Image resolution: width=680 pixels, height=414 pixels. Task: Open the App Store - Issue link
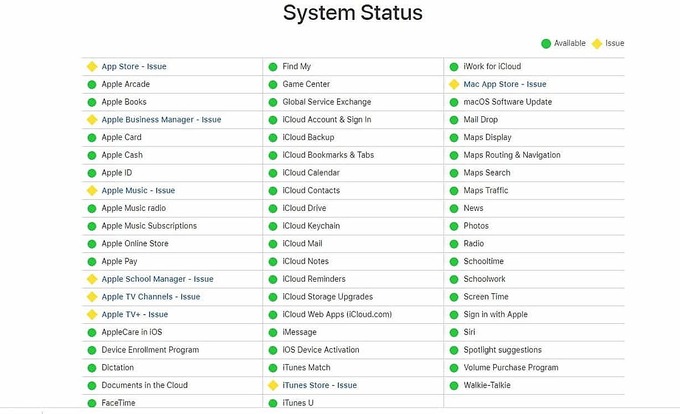coord(134,67)
